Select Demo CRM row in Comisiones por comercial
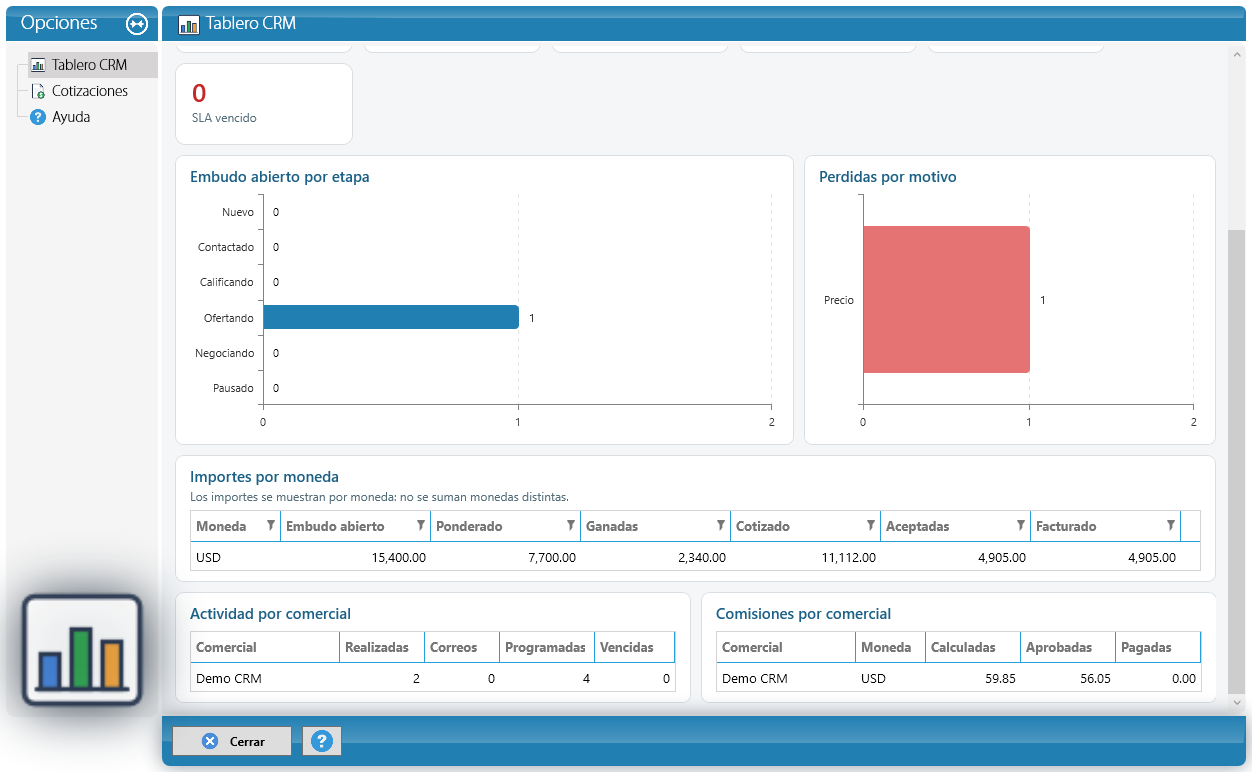The height and width of the screenshot is (772, 1252). [959, 678]
